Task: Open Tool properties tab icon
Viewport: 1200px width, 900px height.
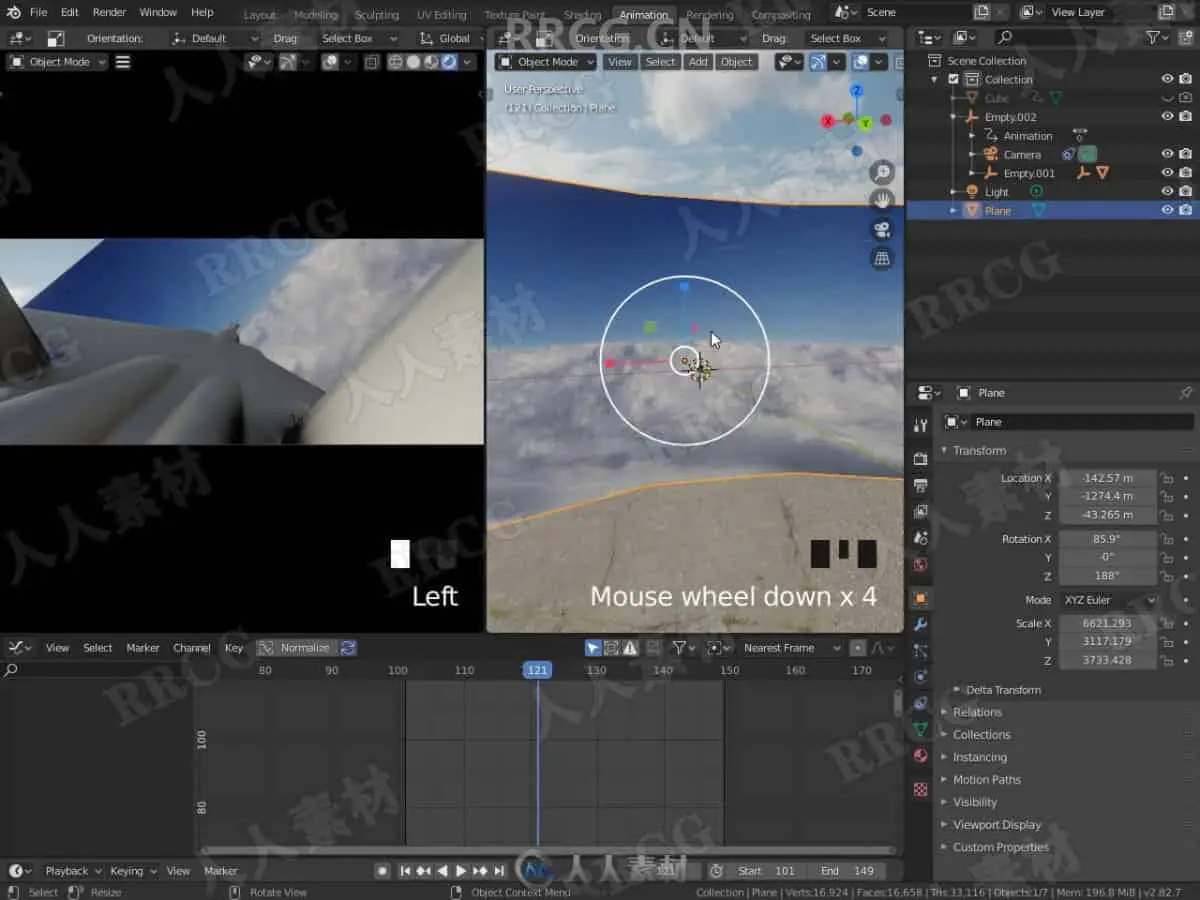Action: [921, 425]
